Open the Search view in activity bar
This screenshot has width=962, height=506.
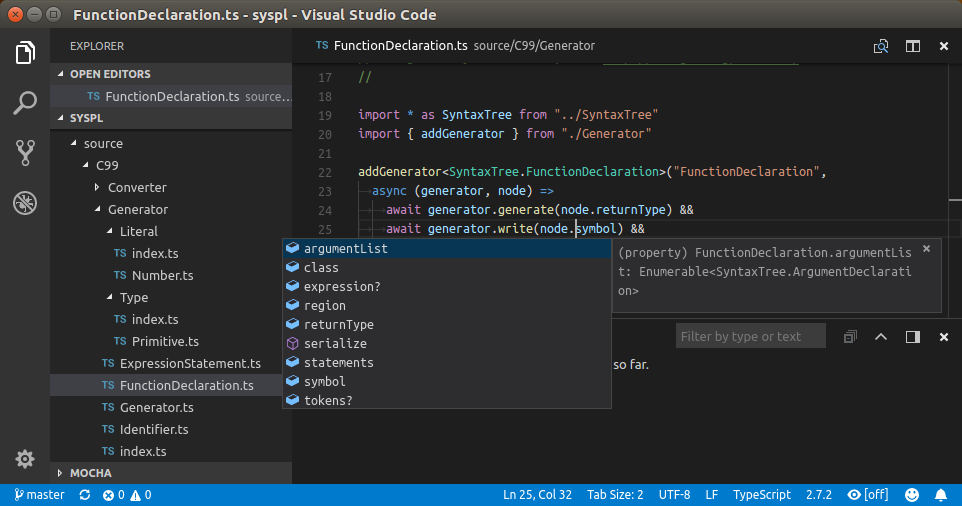pyautogui.click(x=25, y=102)
